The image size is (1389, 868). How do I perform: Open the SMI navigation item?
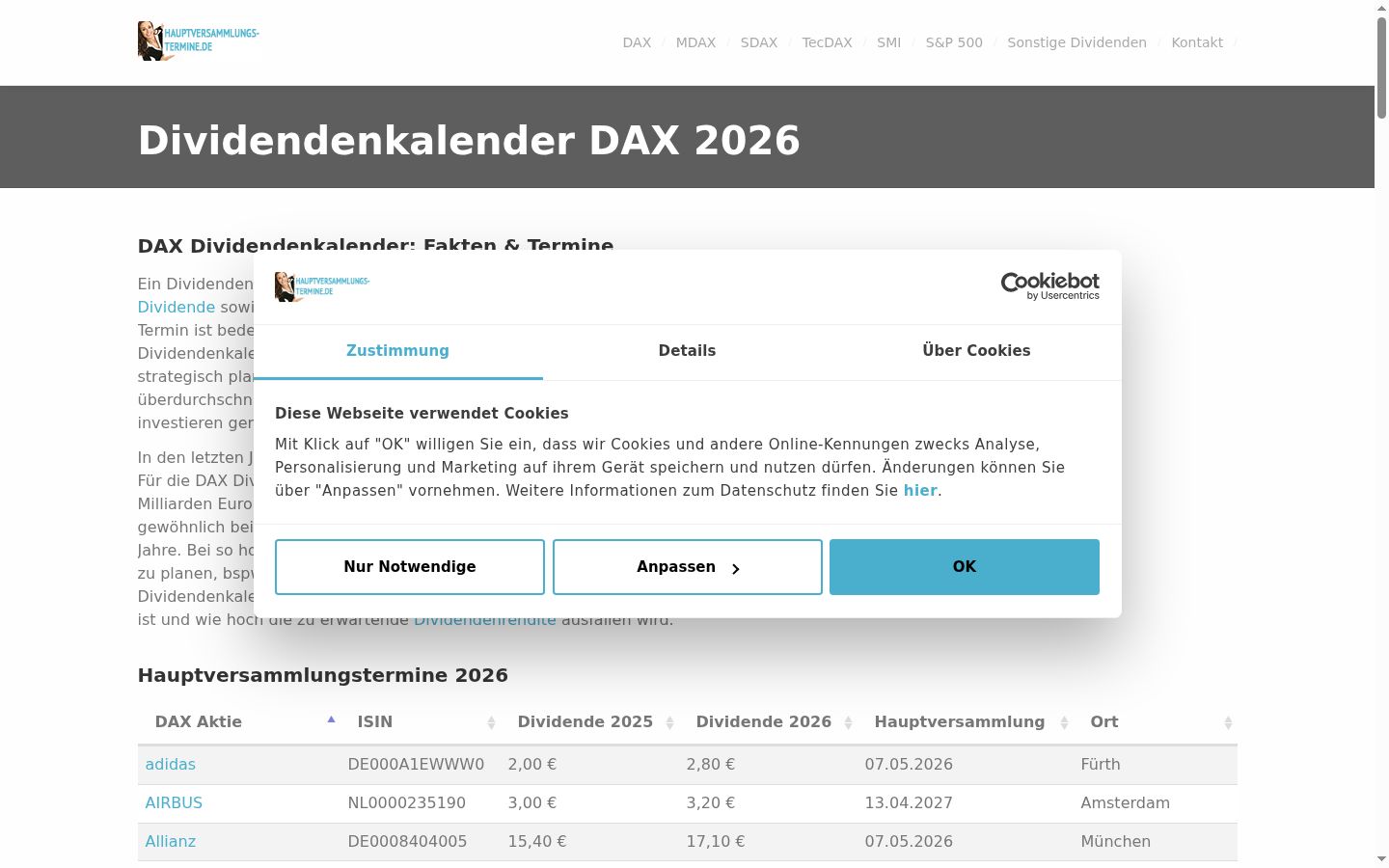888,42
